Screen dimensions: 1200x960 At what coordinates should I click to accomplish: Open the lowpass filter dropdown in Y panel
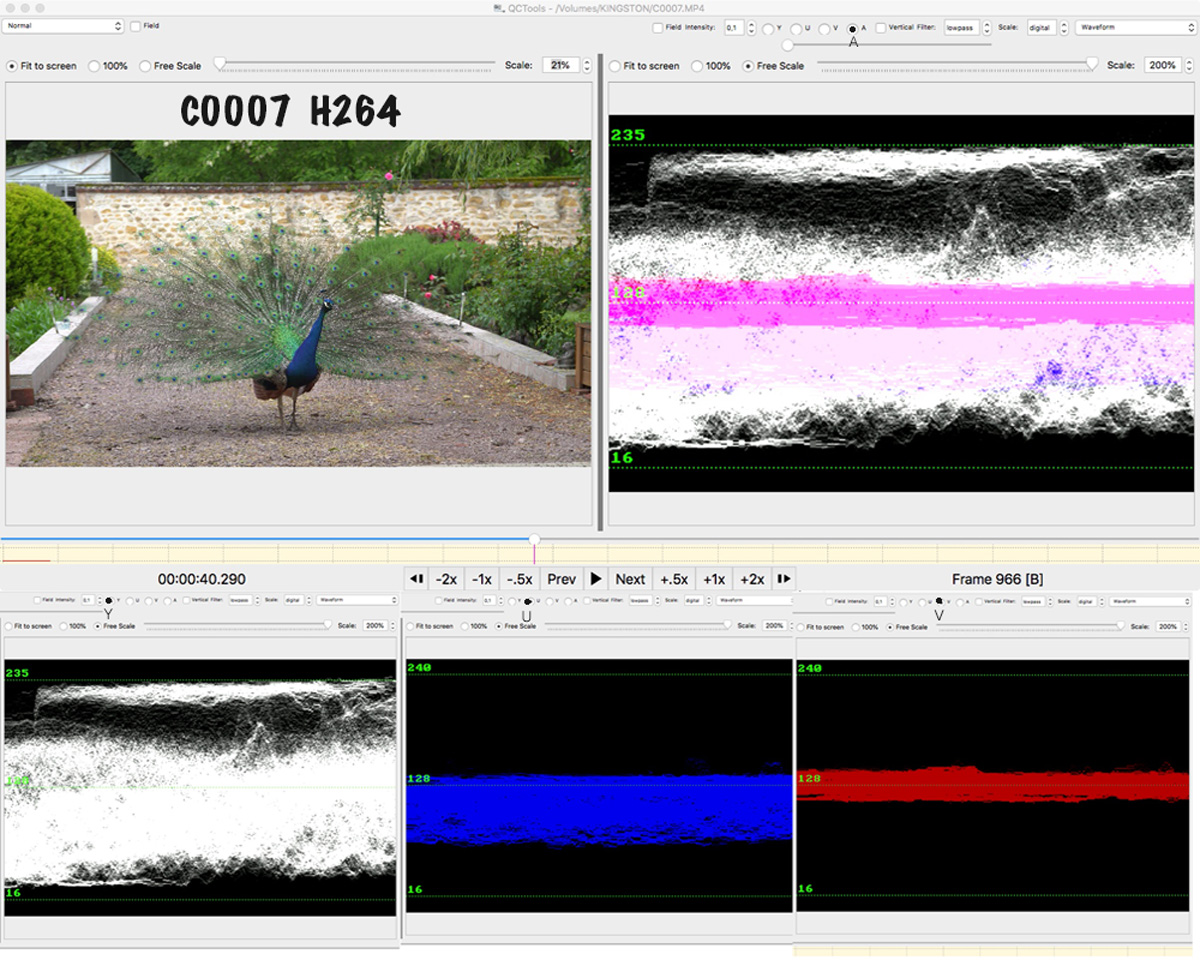[x=244, y=600]
